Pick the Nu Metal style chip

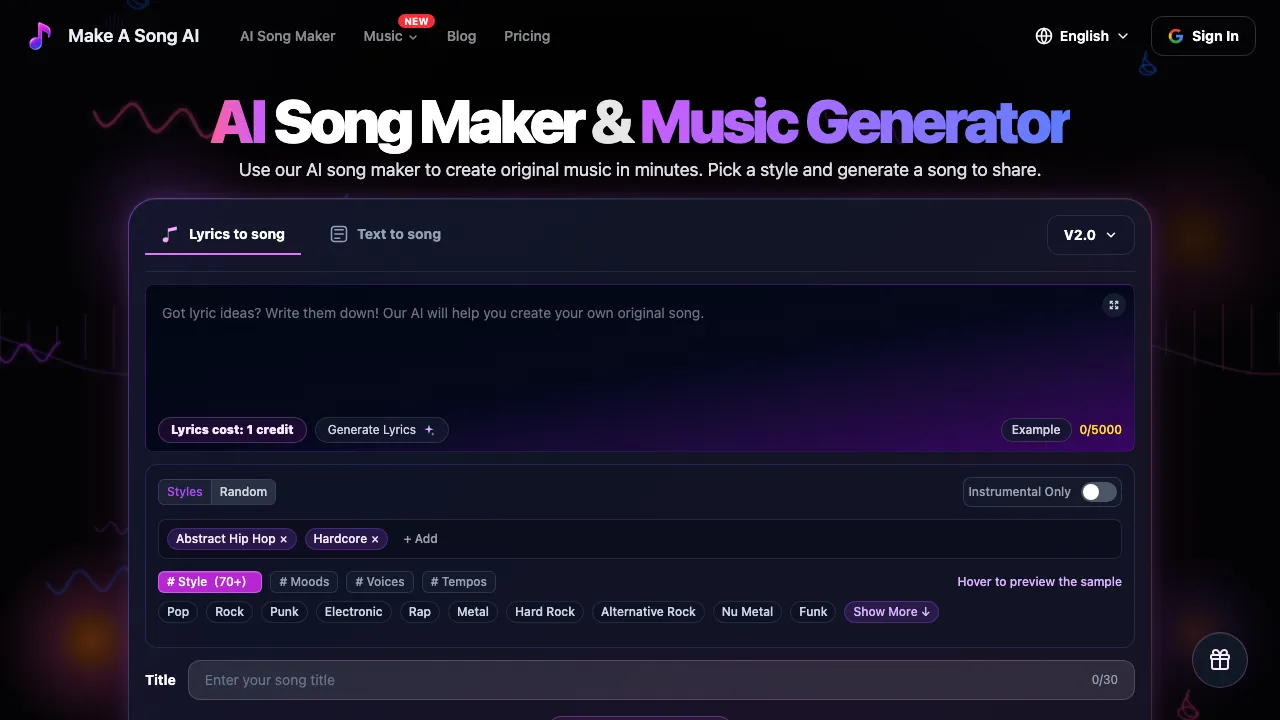pos(747,612)
